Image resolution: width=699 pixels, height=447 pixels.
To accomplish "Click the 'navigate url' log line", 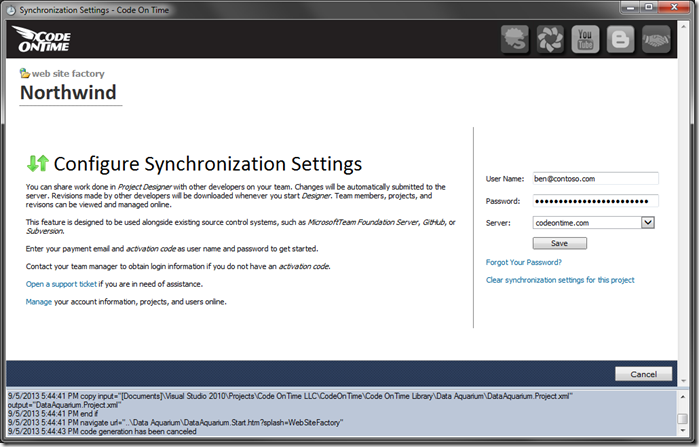I will (x=176, y=422).
